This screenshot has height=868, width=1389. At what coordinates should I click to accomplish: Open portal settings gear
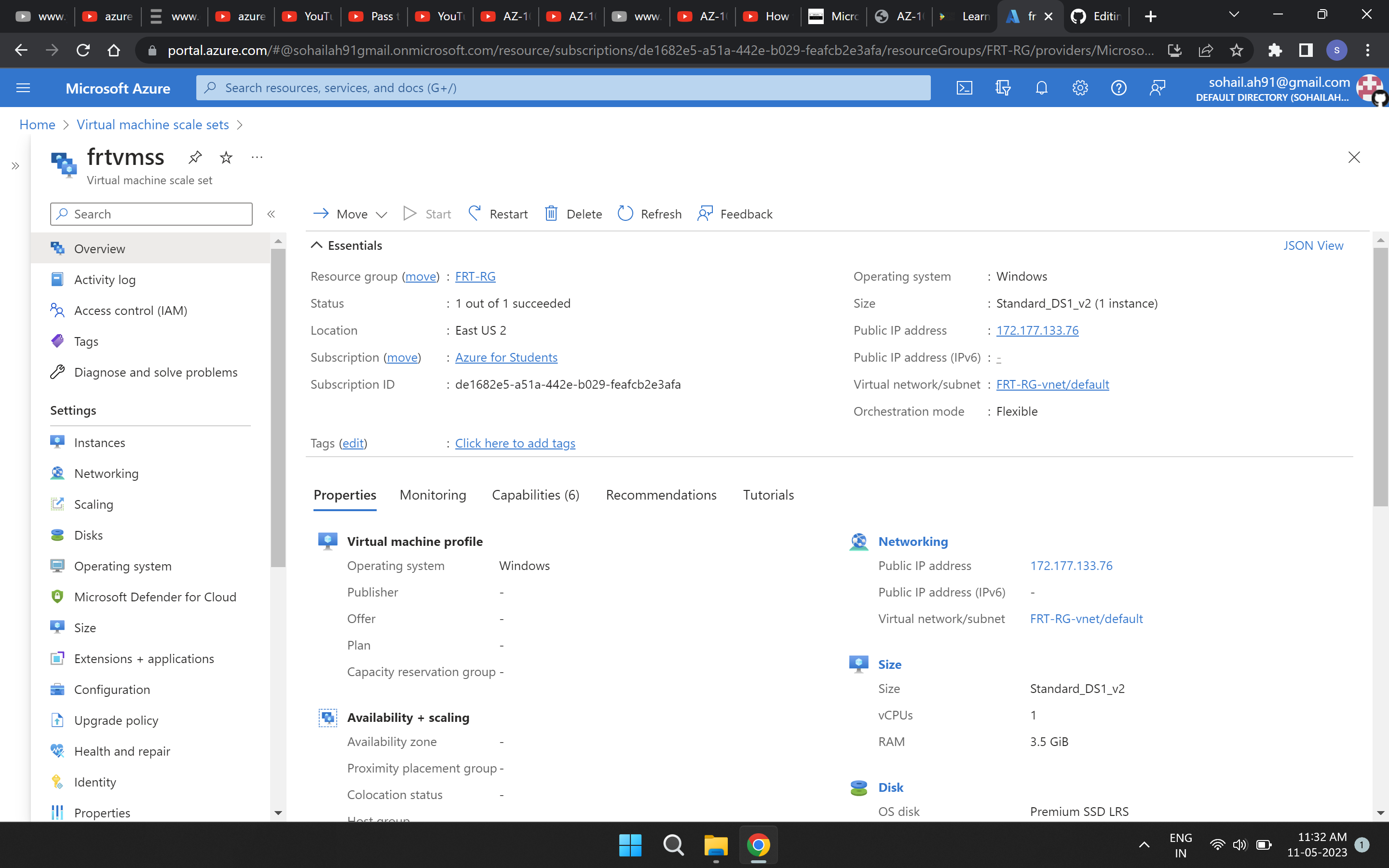click(1080, 87)
